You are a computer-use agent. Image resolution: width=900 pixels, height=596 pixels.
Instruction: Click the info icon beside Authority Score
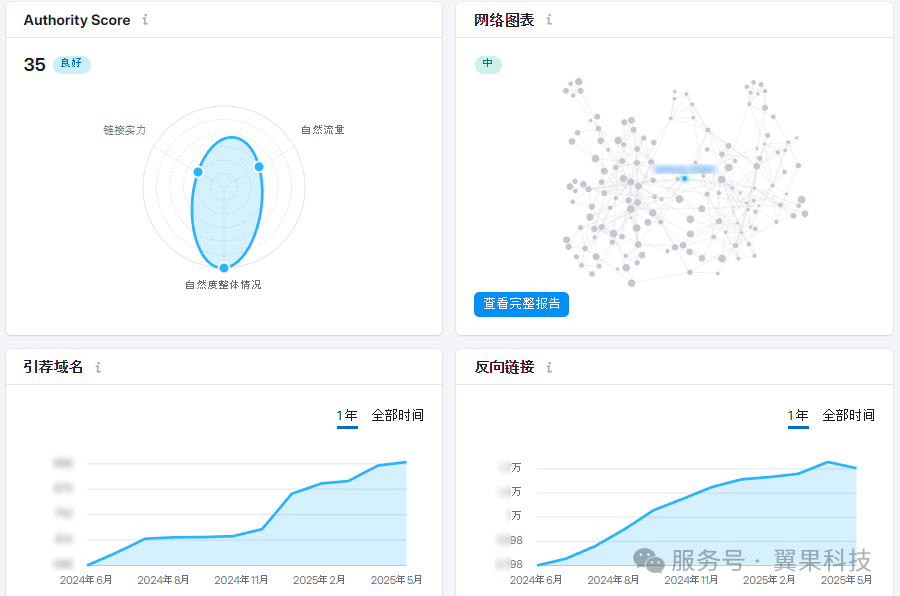[x=145, y=20]
